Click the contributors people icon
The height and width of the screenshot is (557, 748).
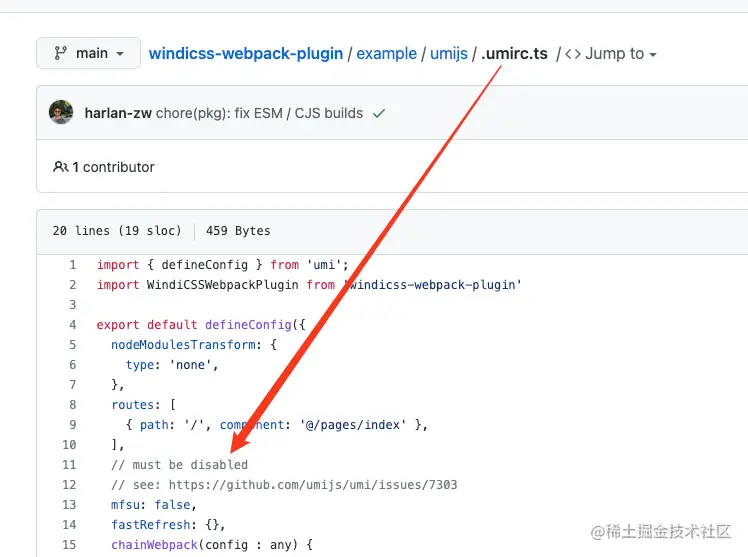pyautogui.click(x=61, y=167)
